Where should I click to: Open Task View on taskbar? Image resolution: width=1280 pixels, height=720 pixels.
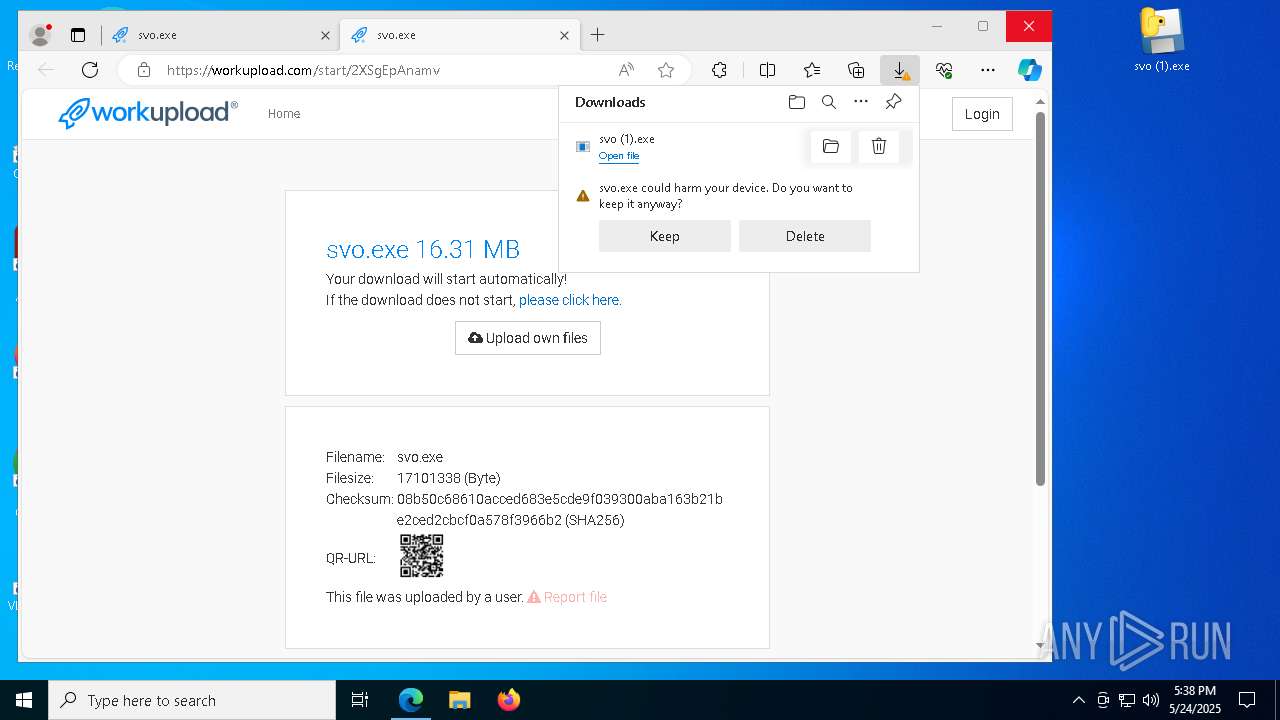(x=360, y=700)
